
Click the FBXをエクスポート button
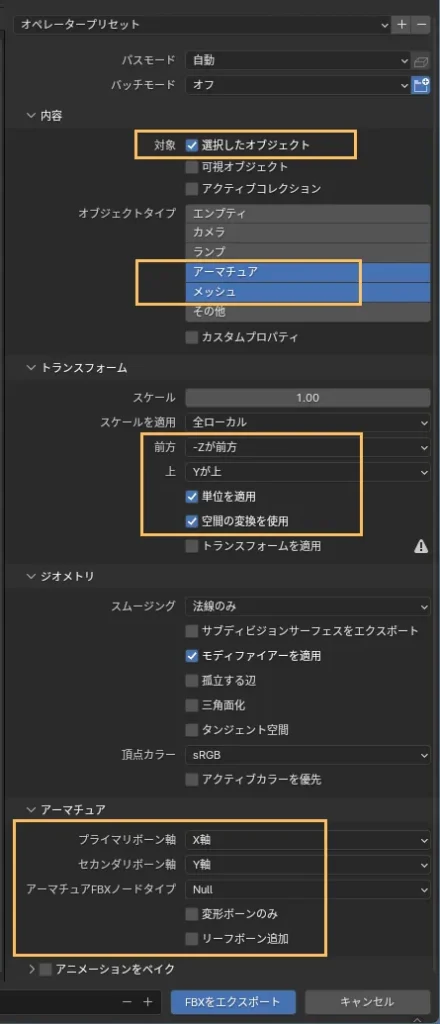click(x=232, y=1002)
